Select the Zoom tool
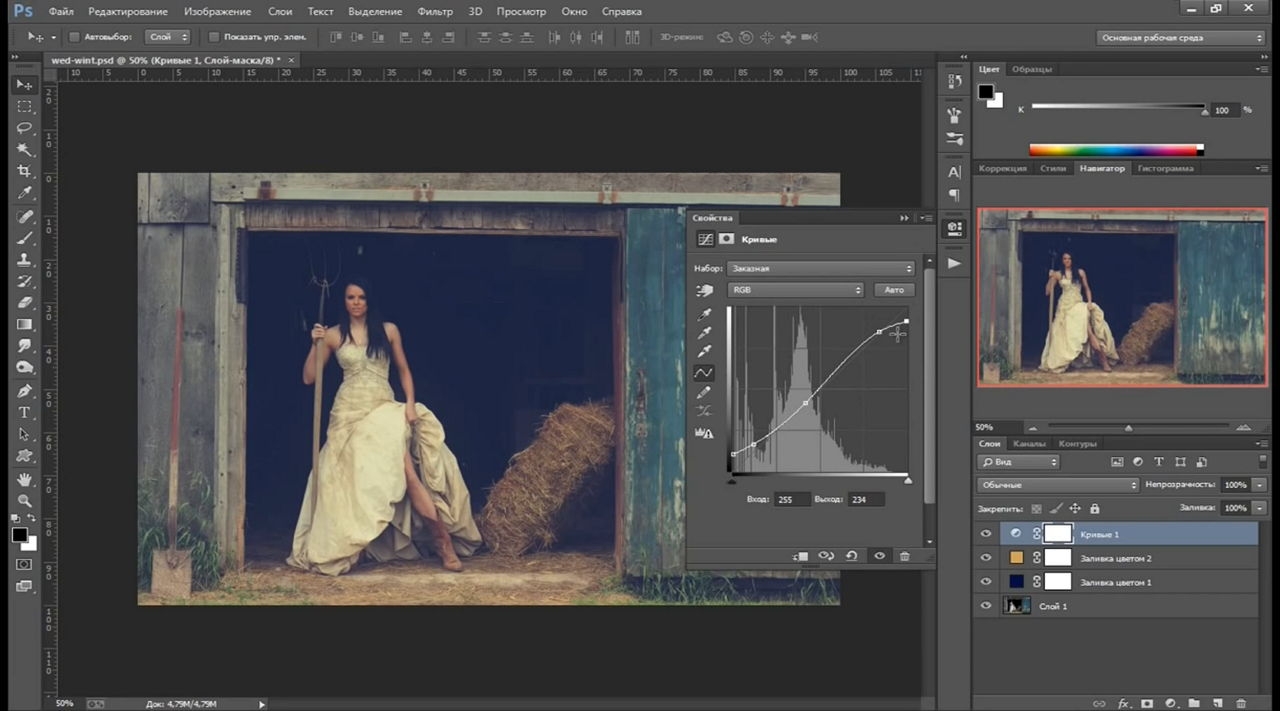 (x=24, y=501)
